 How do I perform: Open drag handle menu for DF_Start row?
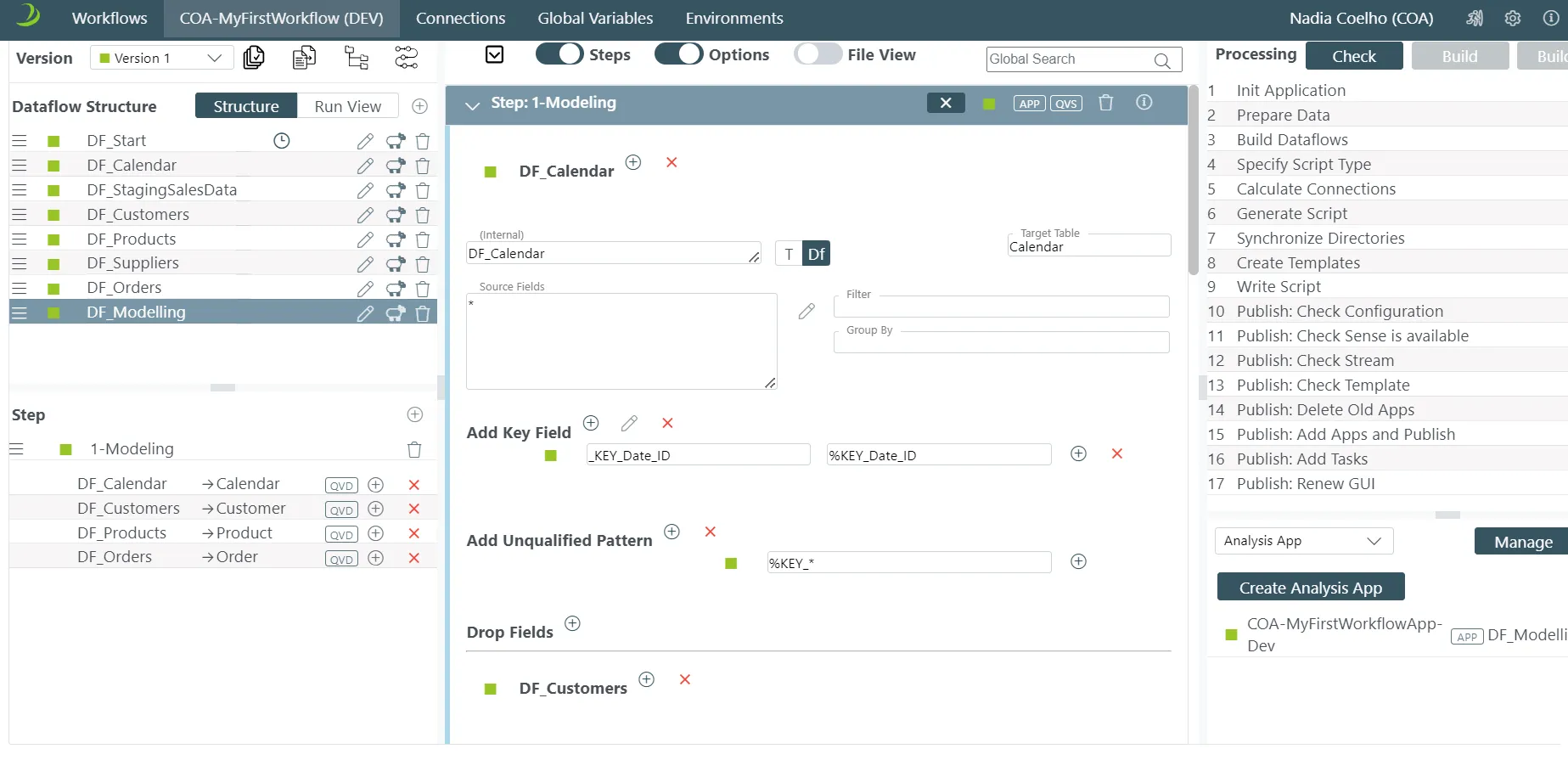click(x=20, y=141)
